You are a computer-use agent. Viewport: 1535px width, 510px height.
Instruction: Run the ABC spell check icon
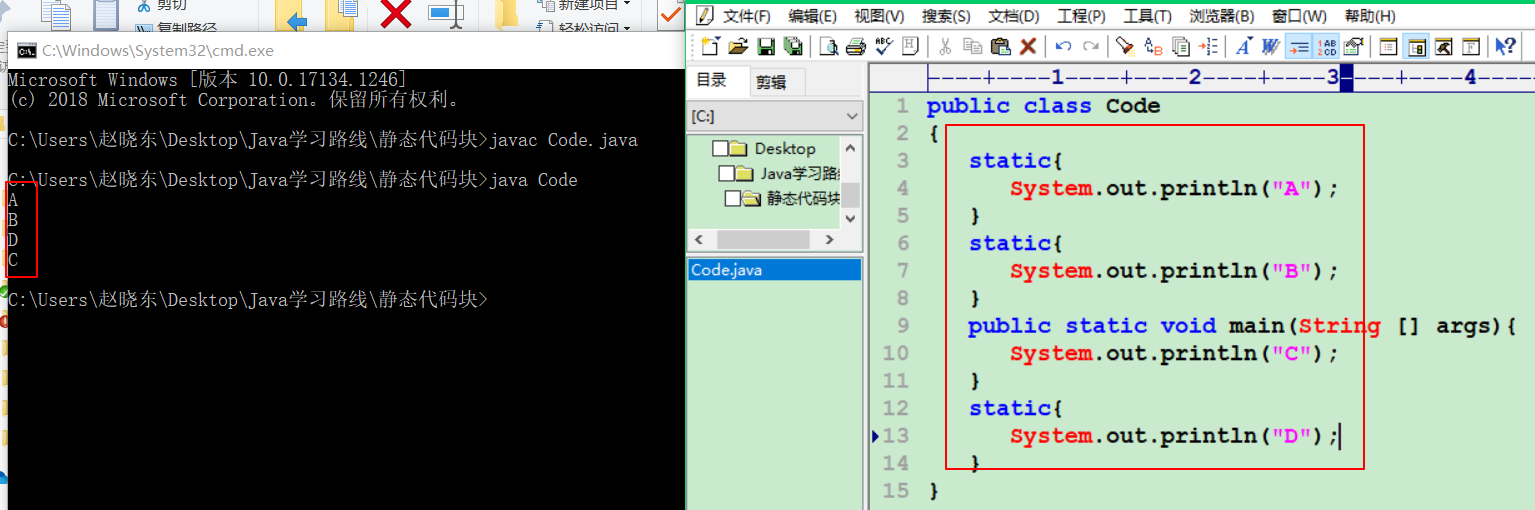(884, 46)
